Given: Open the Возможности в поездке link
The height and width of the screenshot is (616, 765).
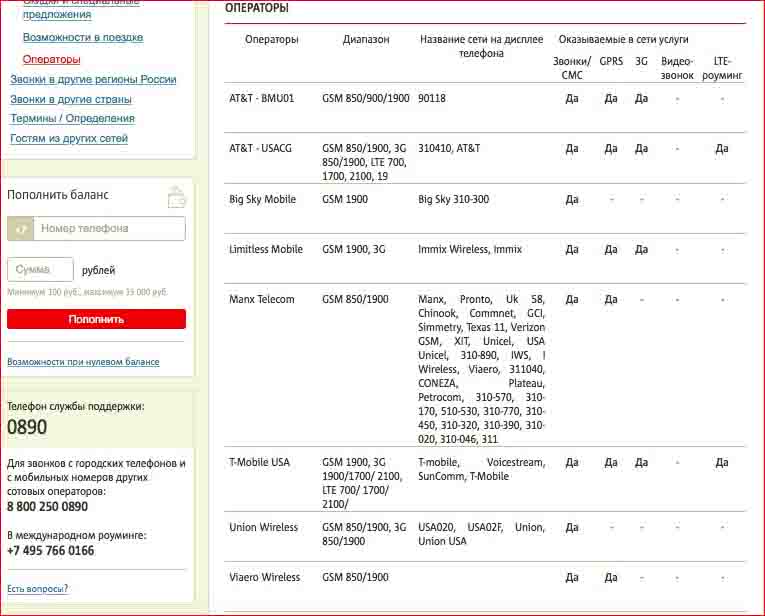Looking at the screenshot, I should [x=83, y=37].
